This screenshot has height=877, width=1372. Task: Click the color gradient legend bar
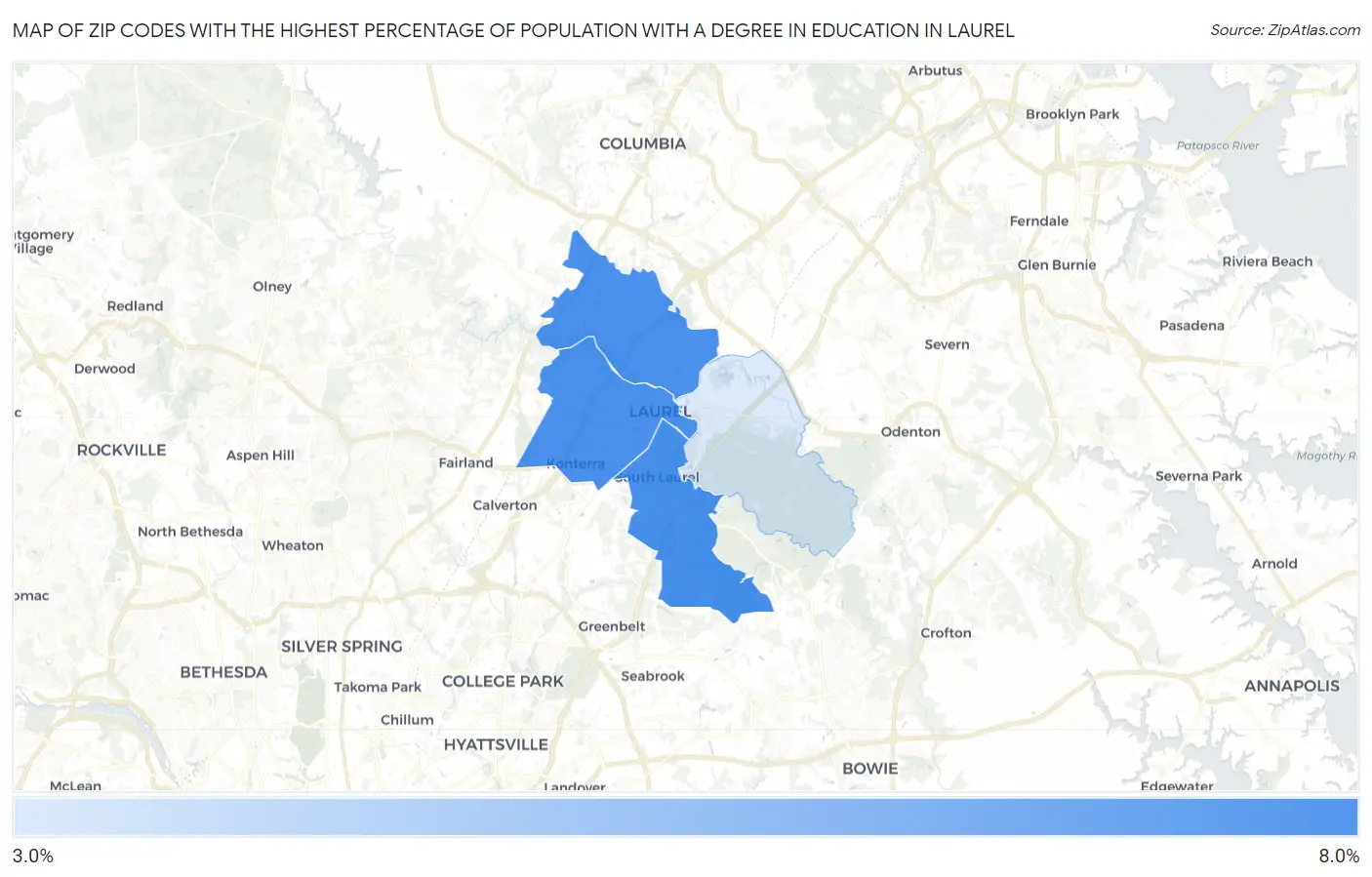tap(685, 817)
